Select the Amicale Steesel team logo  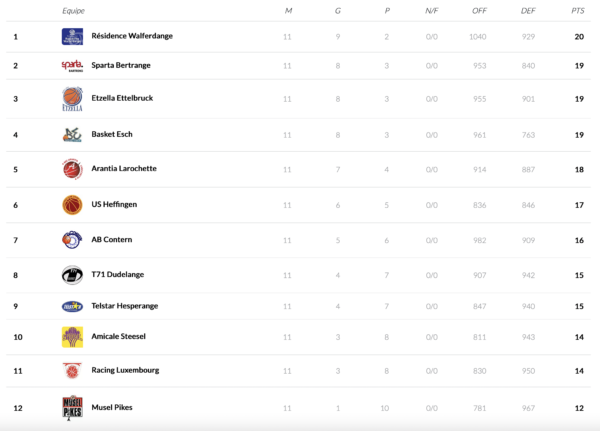(72, 338)
